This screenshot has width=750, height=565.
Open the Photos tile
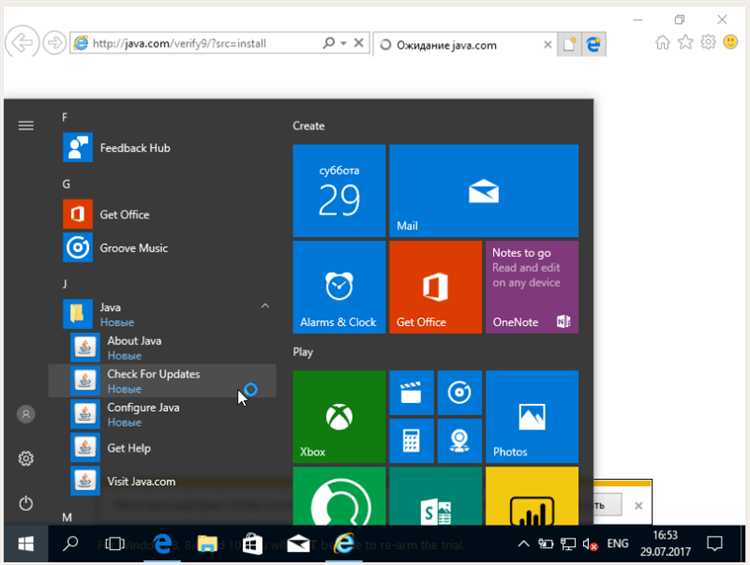coord(531,417)
